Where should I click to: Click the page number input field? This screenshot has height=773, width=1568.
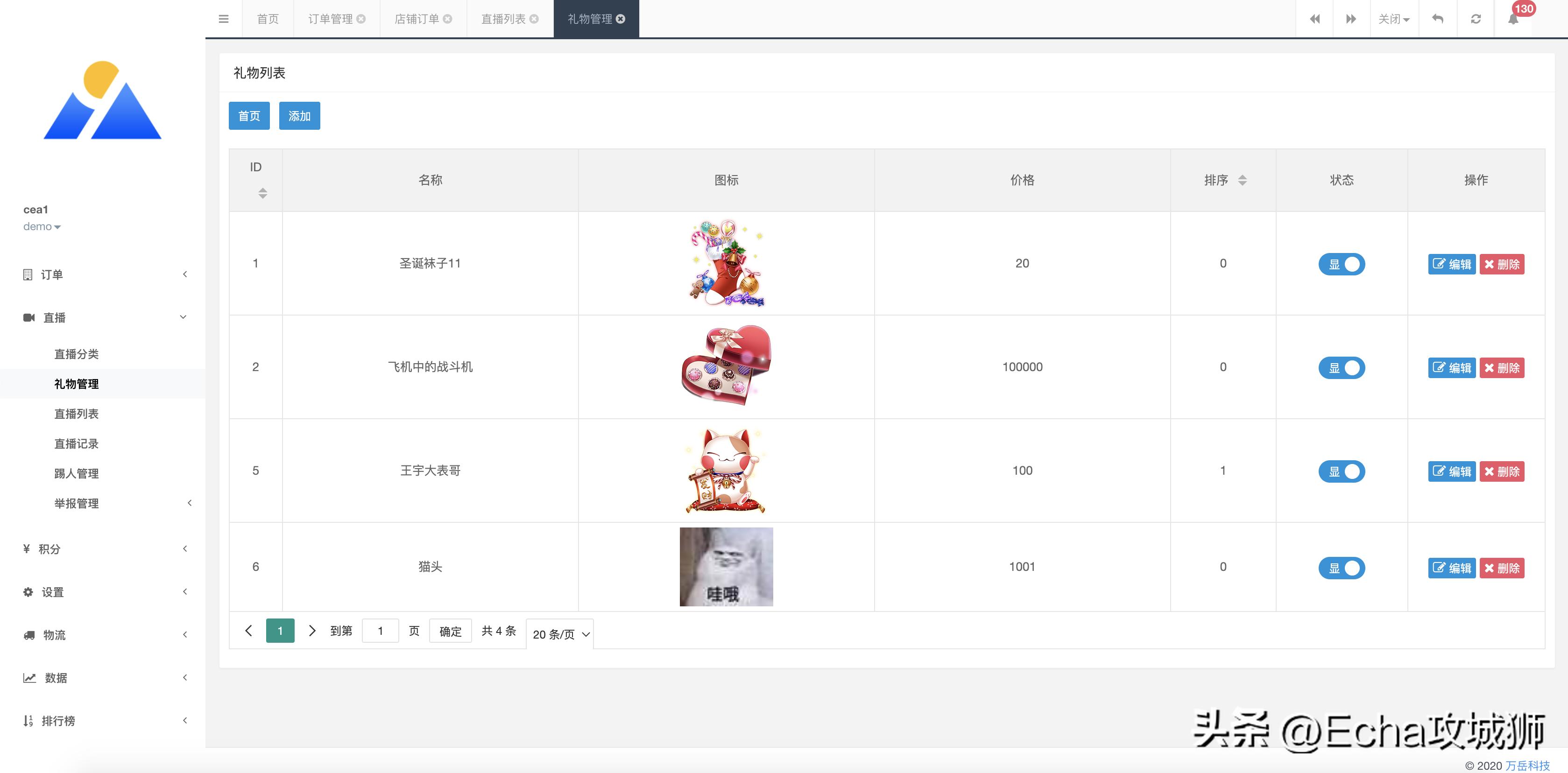click(x=381, y=631)
